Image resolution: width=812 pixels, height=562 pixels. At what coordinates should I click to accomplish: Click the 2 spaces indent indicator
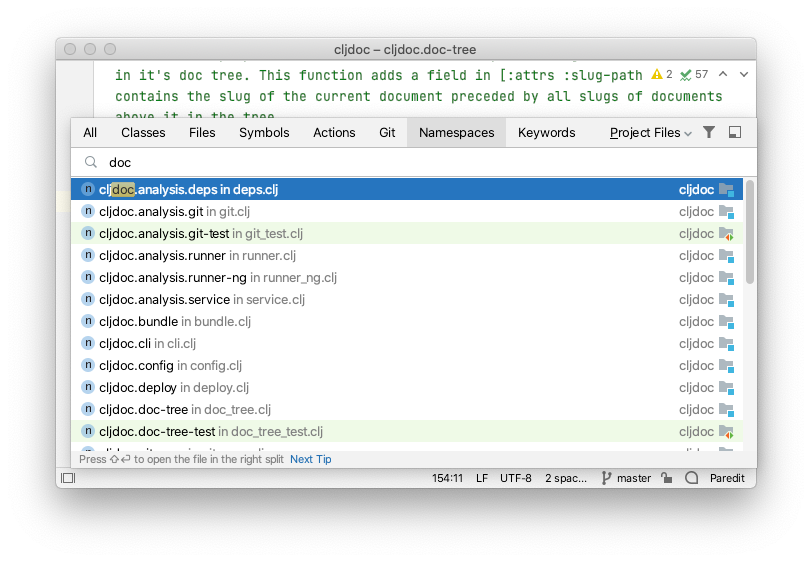coord(566,478)
